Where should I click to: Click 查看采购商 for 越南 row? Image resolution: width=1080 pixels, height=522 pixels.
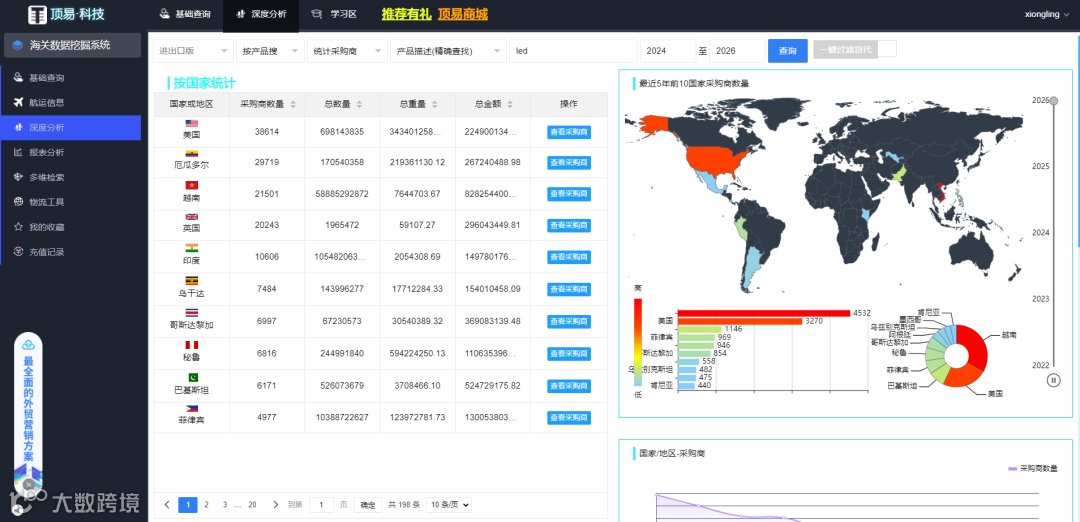coord(569,194)
